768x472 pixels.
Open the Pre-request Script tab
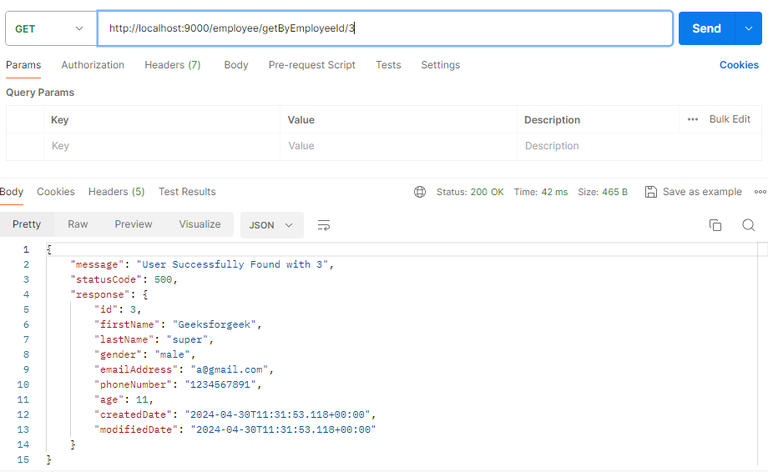(x=312, y=65)
